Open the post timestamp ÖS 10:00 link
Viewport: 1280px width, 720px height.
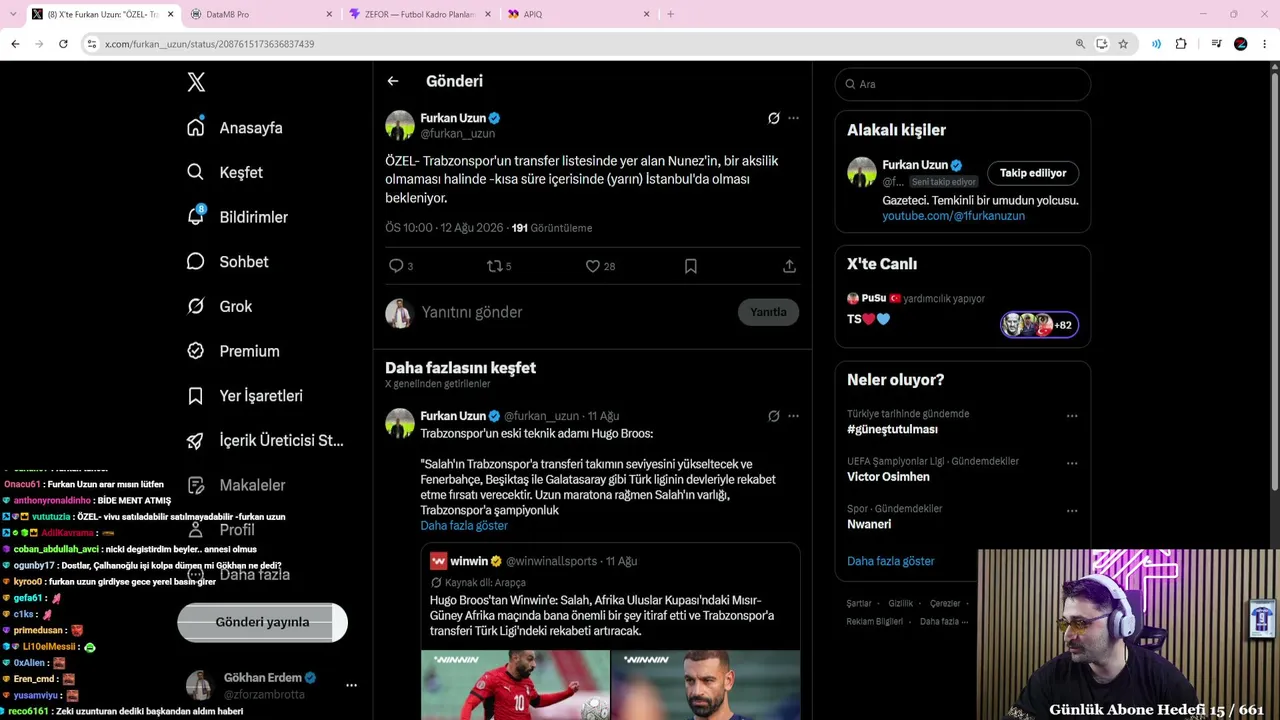click(x=445, y=228)
